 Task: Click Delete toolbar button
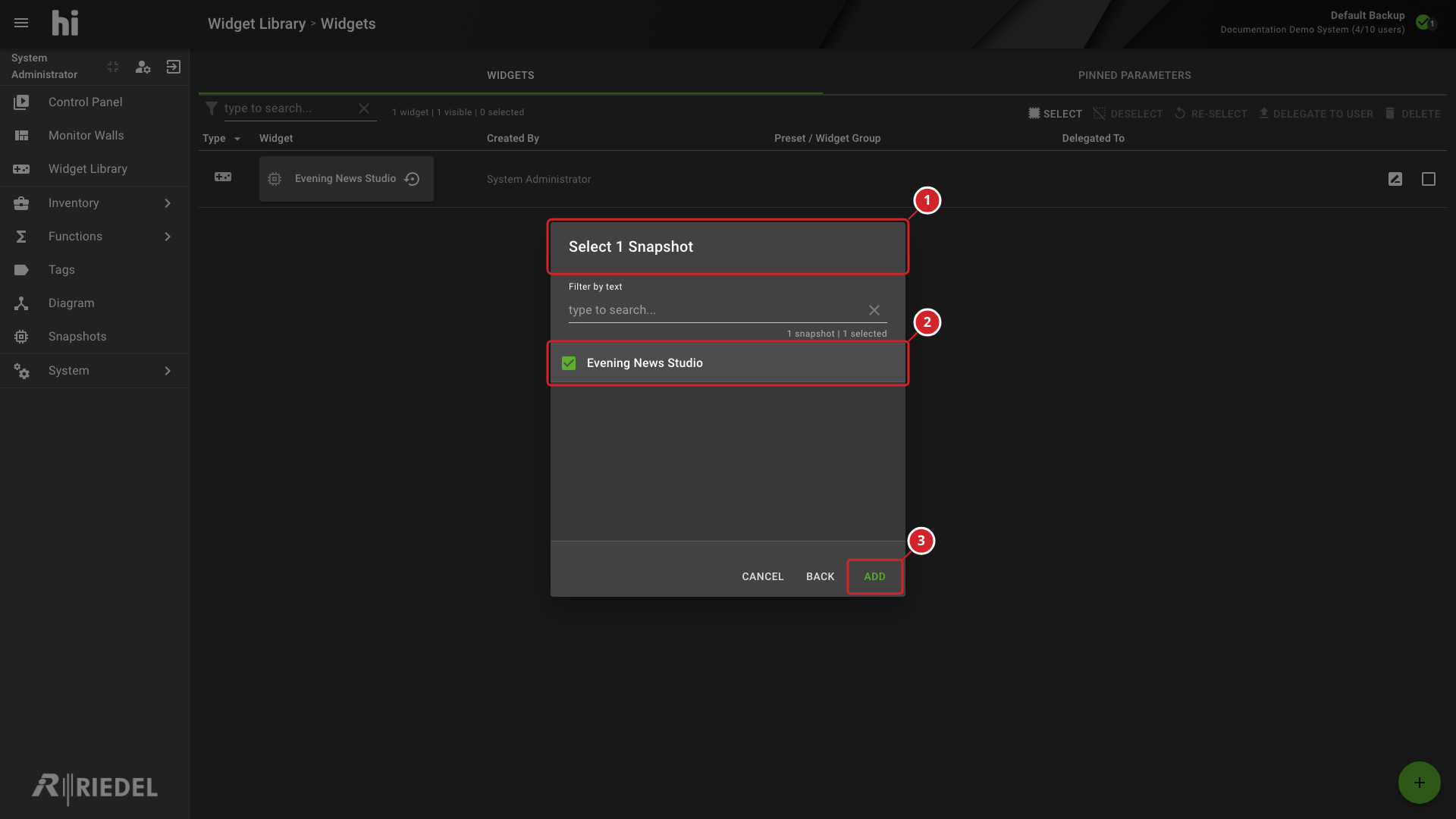(x=1412, y=114)
